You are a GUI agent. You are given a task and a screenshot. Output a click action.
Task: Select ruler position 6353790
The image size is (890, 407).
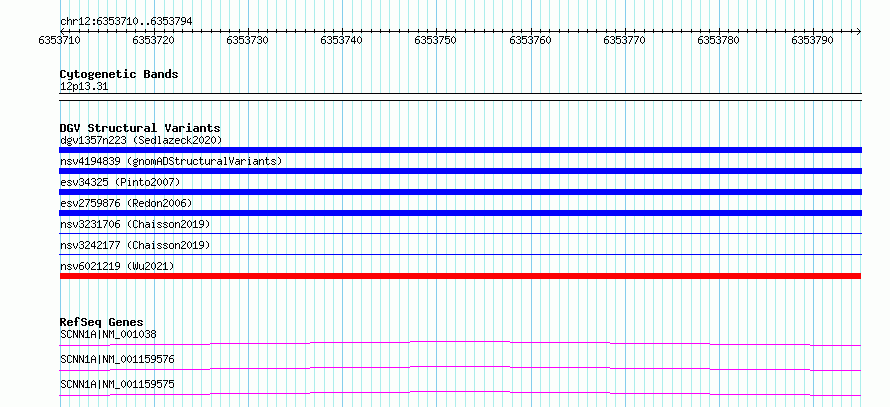(x=812, y=40)
